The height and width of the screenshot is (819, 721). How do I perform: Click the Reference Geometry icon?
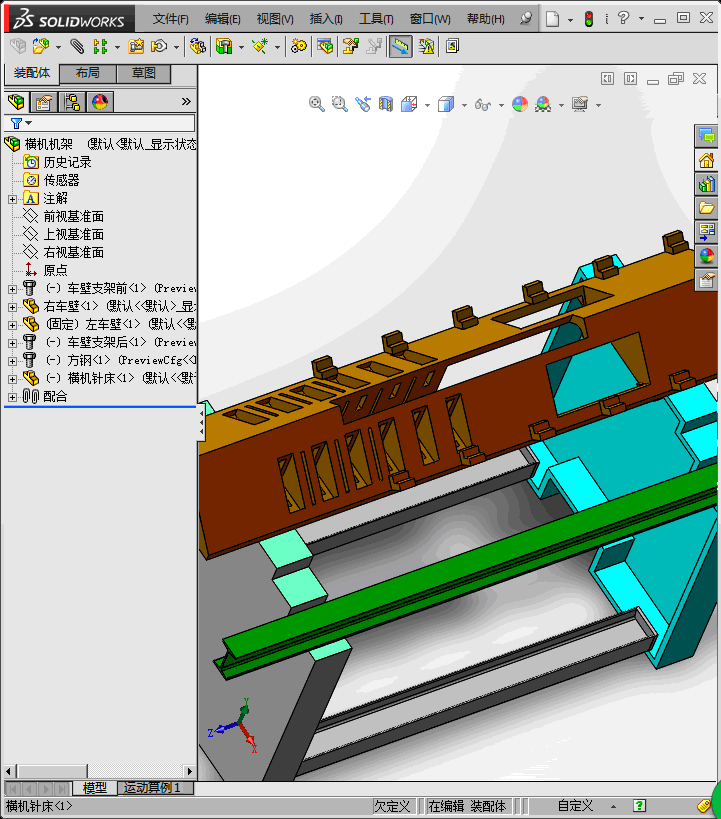260,46
